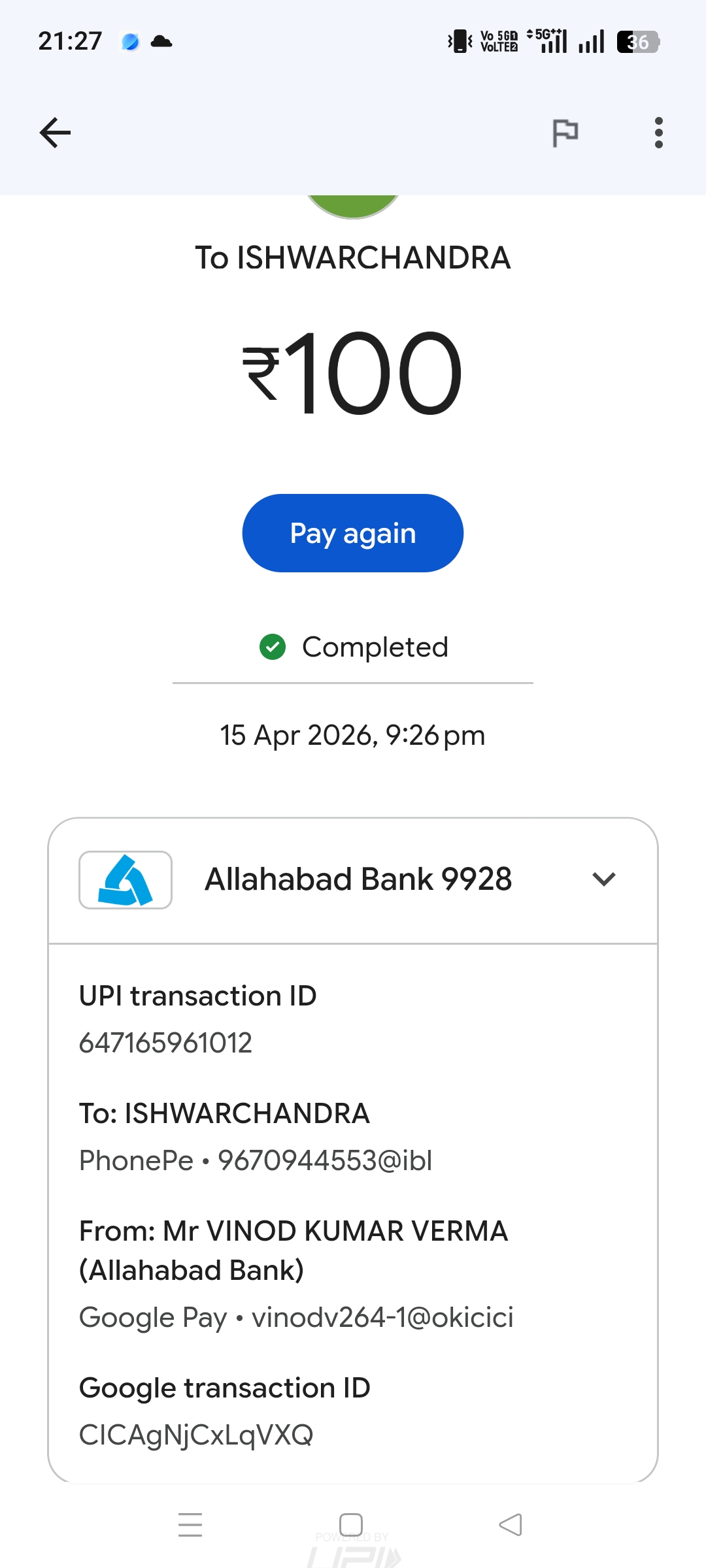The width and height of the screenshot is (706, 1568).
Task: Tap the To ISHWARCHANDRA heading
Action: pos(353,257)
